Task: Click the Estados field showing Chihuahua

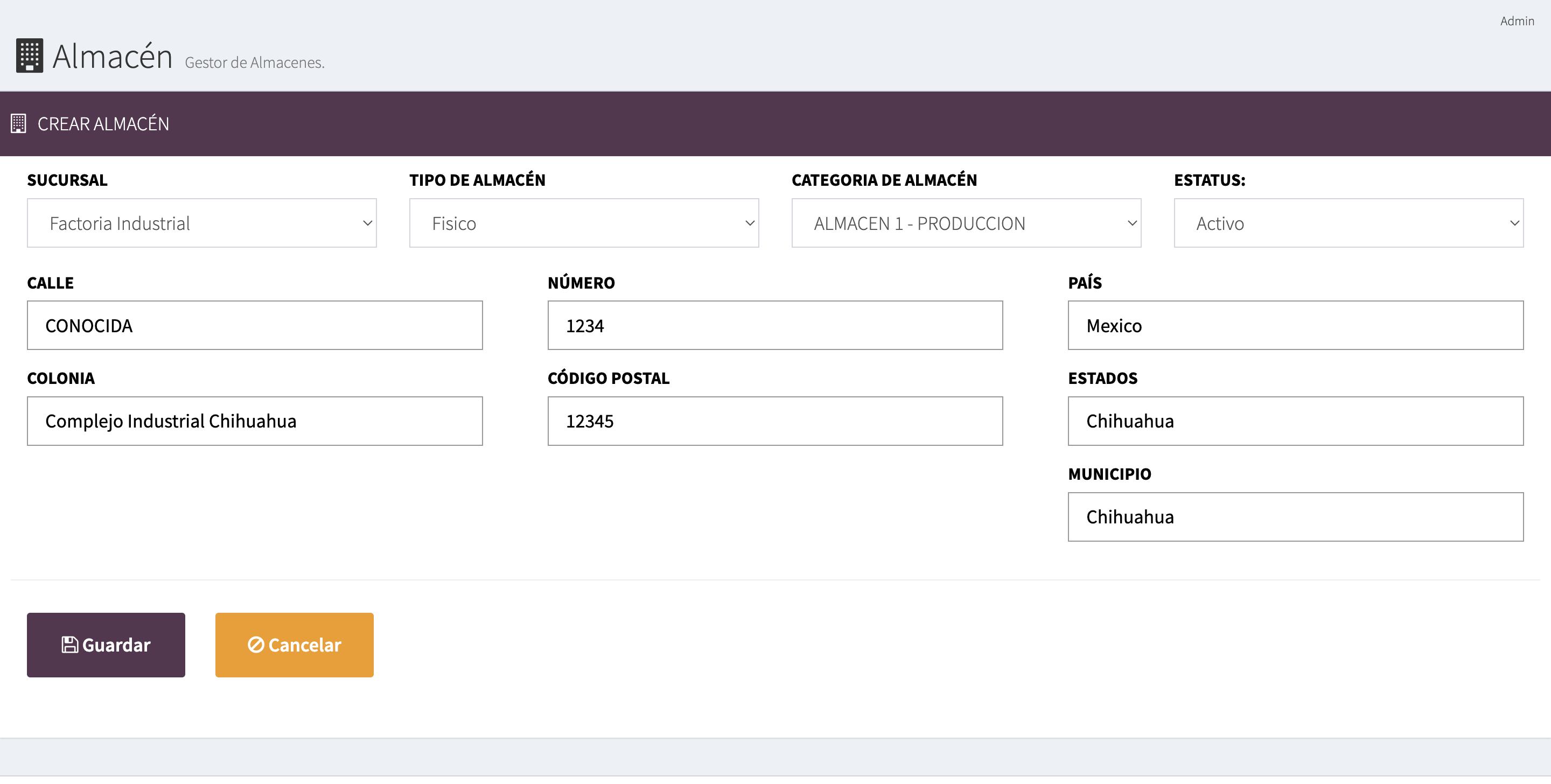Action: coord(1295,421)
